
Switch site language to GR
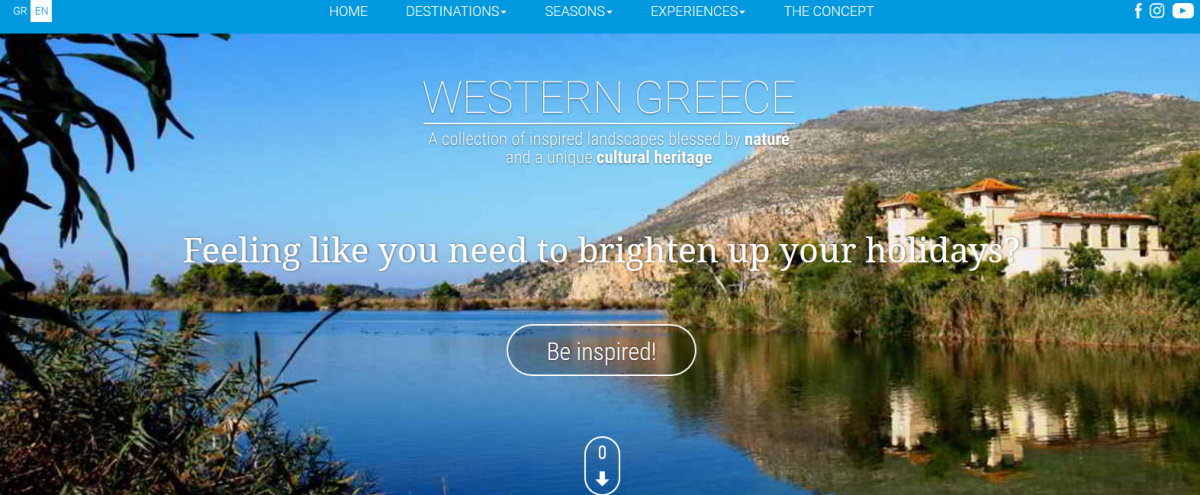20,11
